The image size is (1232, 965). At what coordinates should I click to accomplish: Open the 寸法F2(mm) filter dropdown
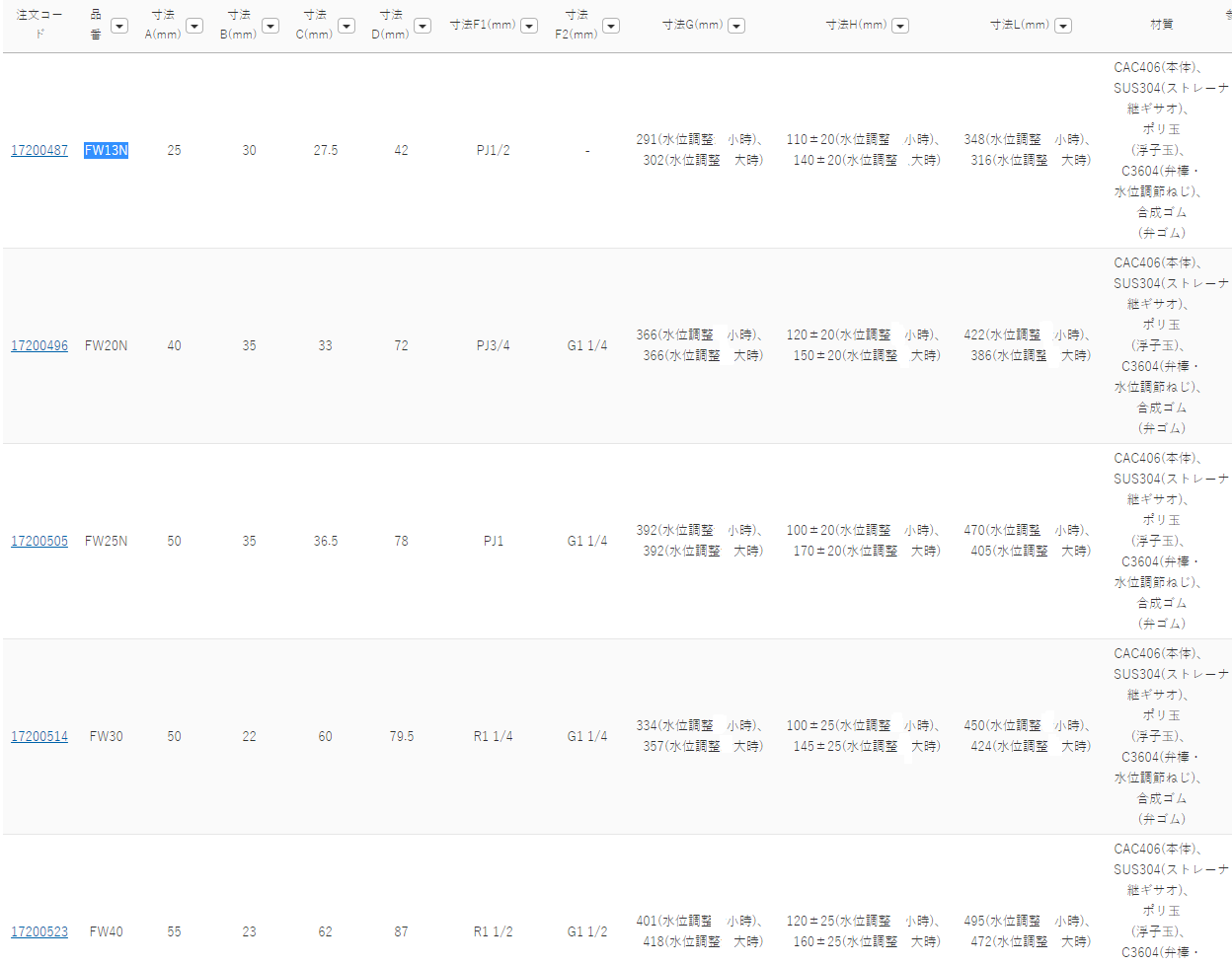pyautogui.click(x=611, y=26)
